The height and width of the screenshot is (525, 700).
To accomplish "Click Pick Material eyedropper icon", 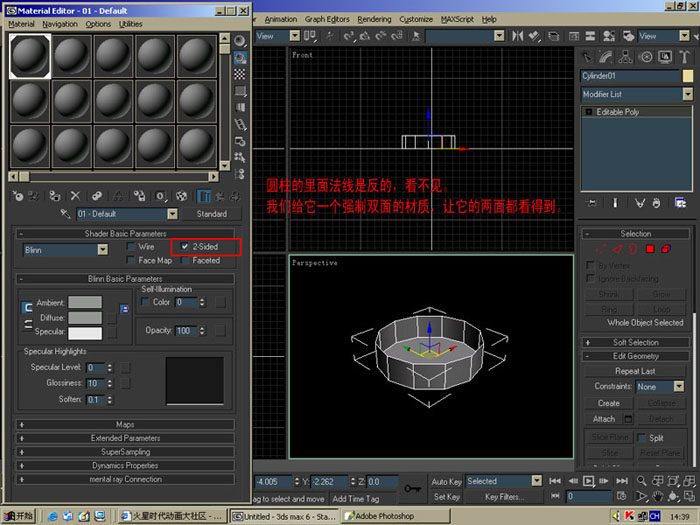I will pyautogui.click(x=65, y=214).
